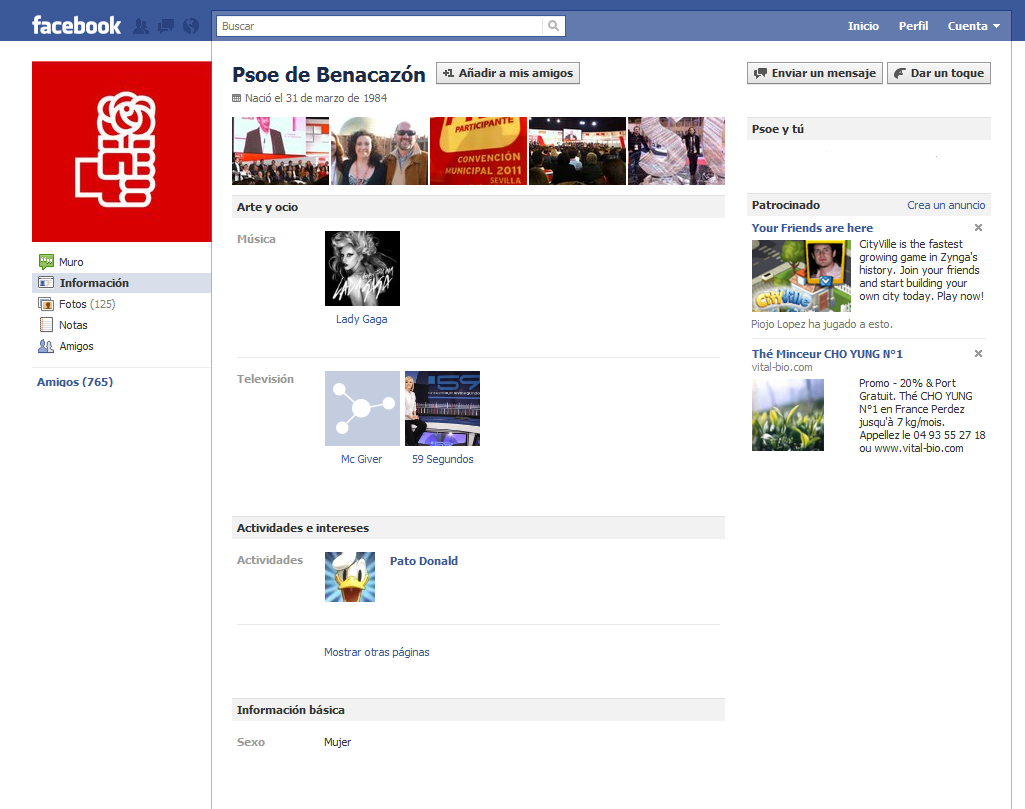Expand the Cuenta dropdown menu
This screenshot has height=809, width=1025.
(x=973, y=26)
